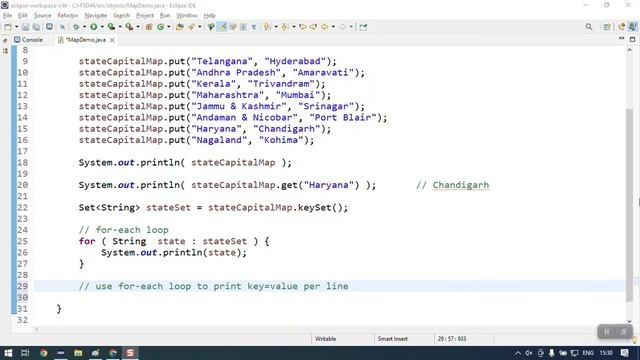Click the Previous Annotation icon
Screen dimensions: 640x360
pyautogui.click(x=285, y=27)
